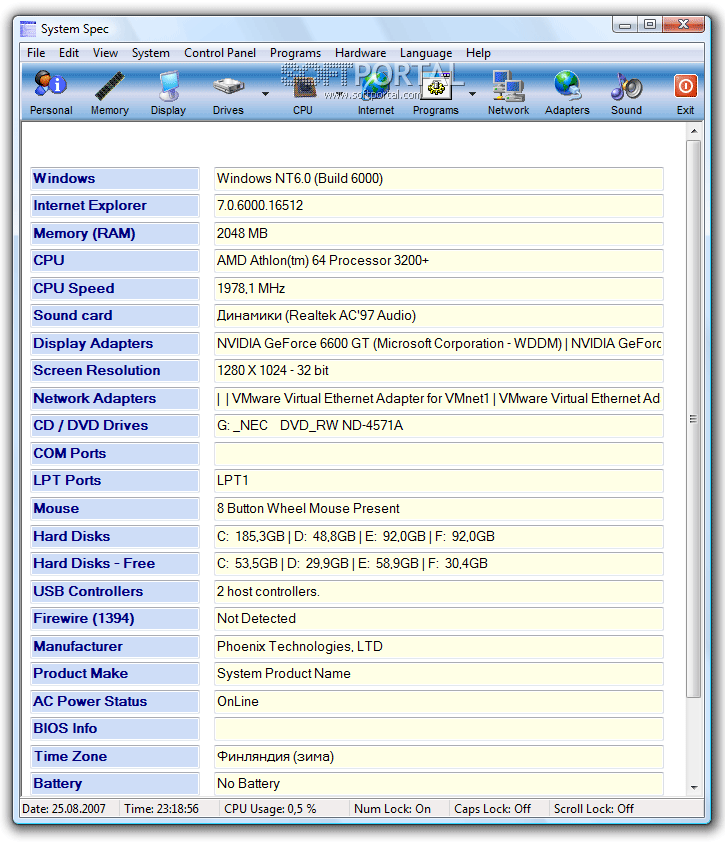Click the Network toolbar icon
This screenshot has width=725, height=842.
(x=509, y=92)
